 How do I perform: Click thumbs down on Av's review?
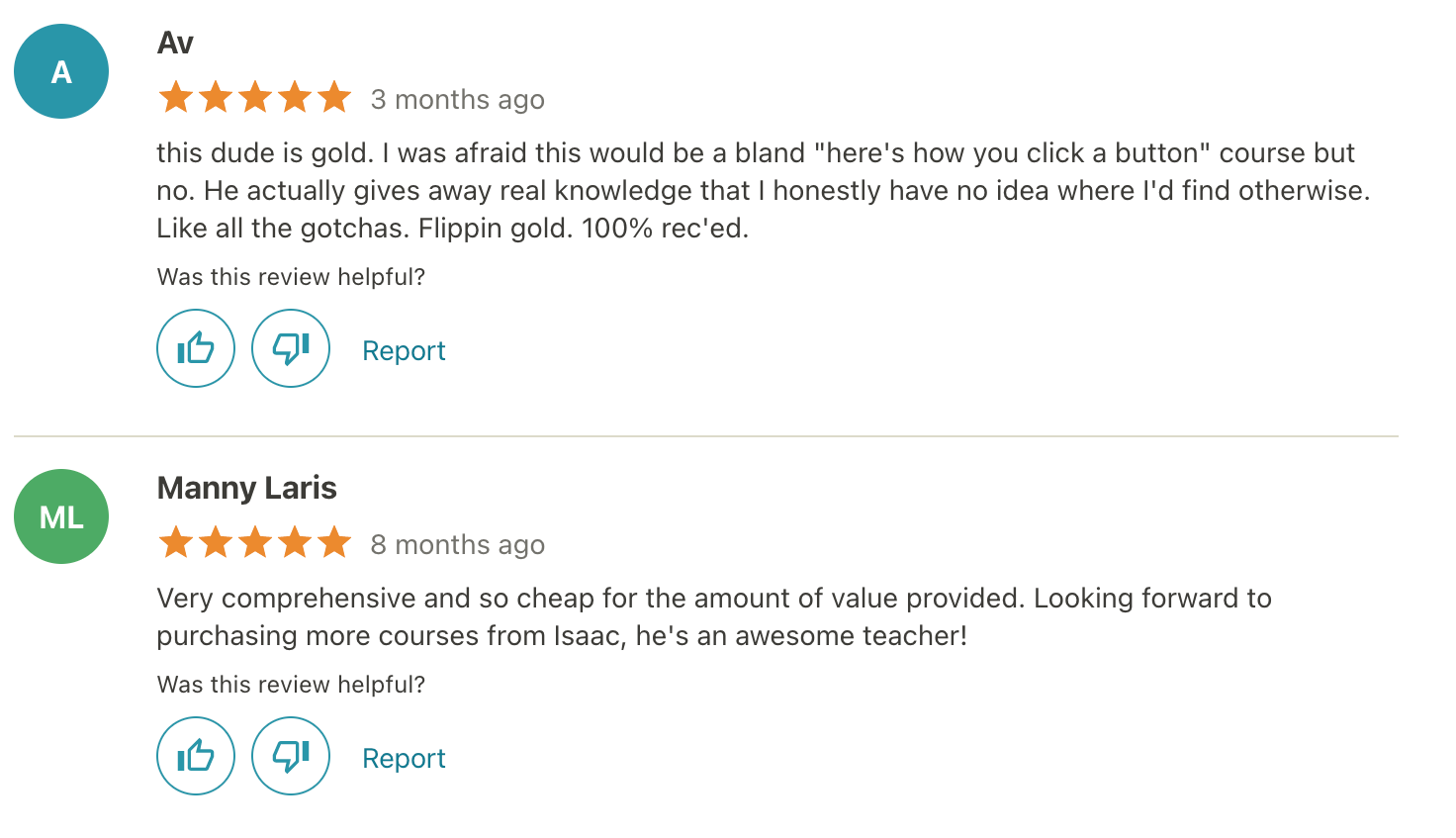[x=291, y=348]
